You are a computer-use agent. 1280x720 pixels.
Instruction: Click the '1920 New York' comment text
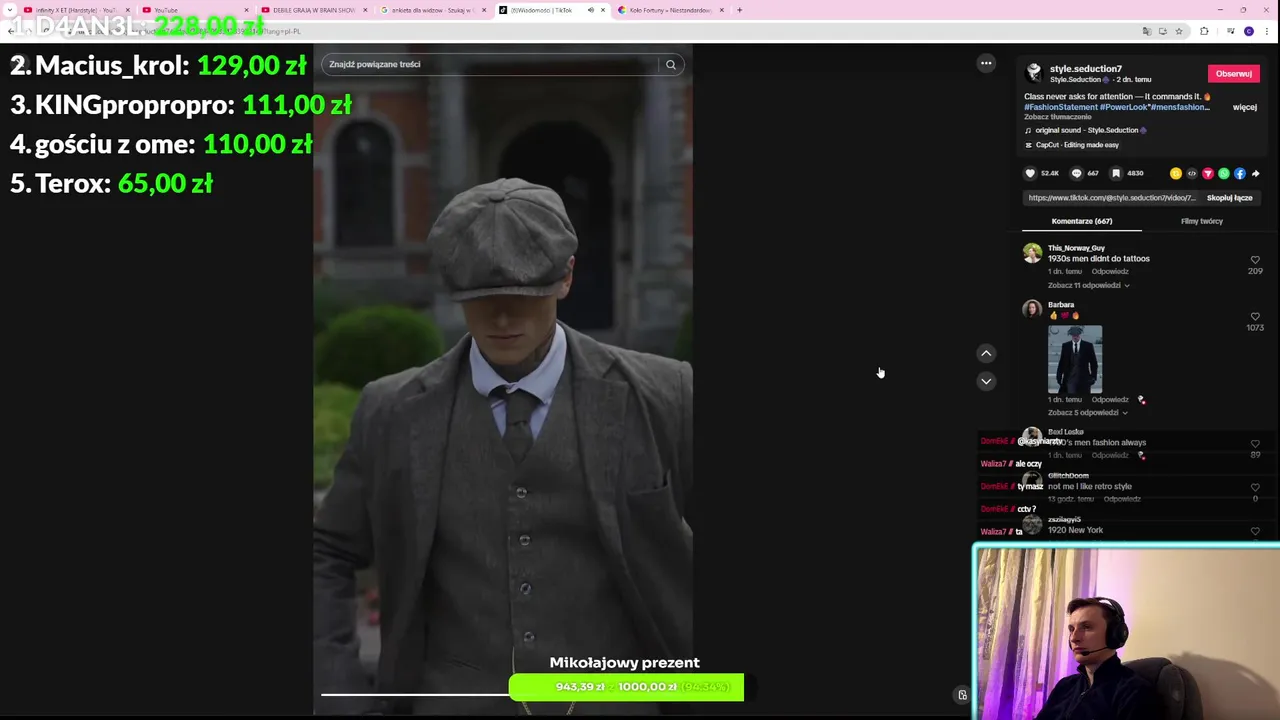click(x=1075, y=530)
